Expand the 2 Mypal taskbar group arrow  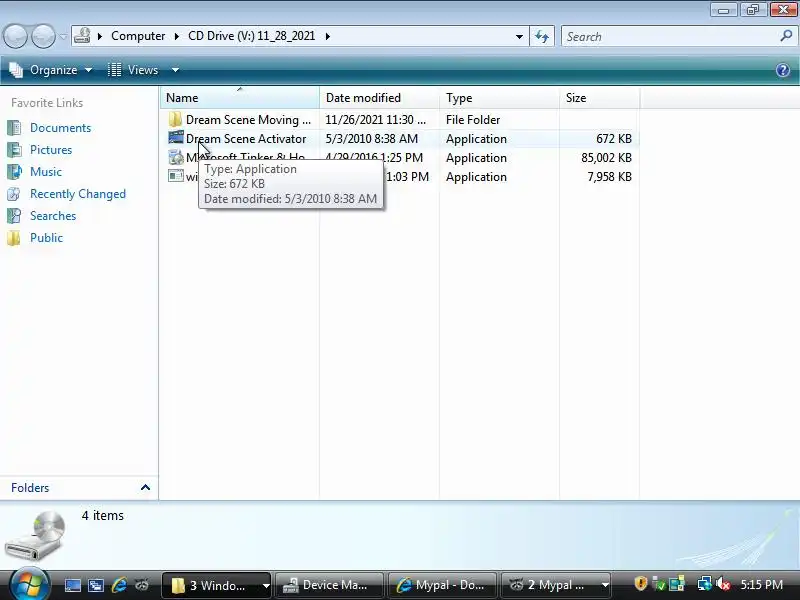[605, 585]
